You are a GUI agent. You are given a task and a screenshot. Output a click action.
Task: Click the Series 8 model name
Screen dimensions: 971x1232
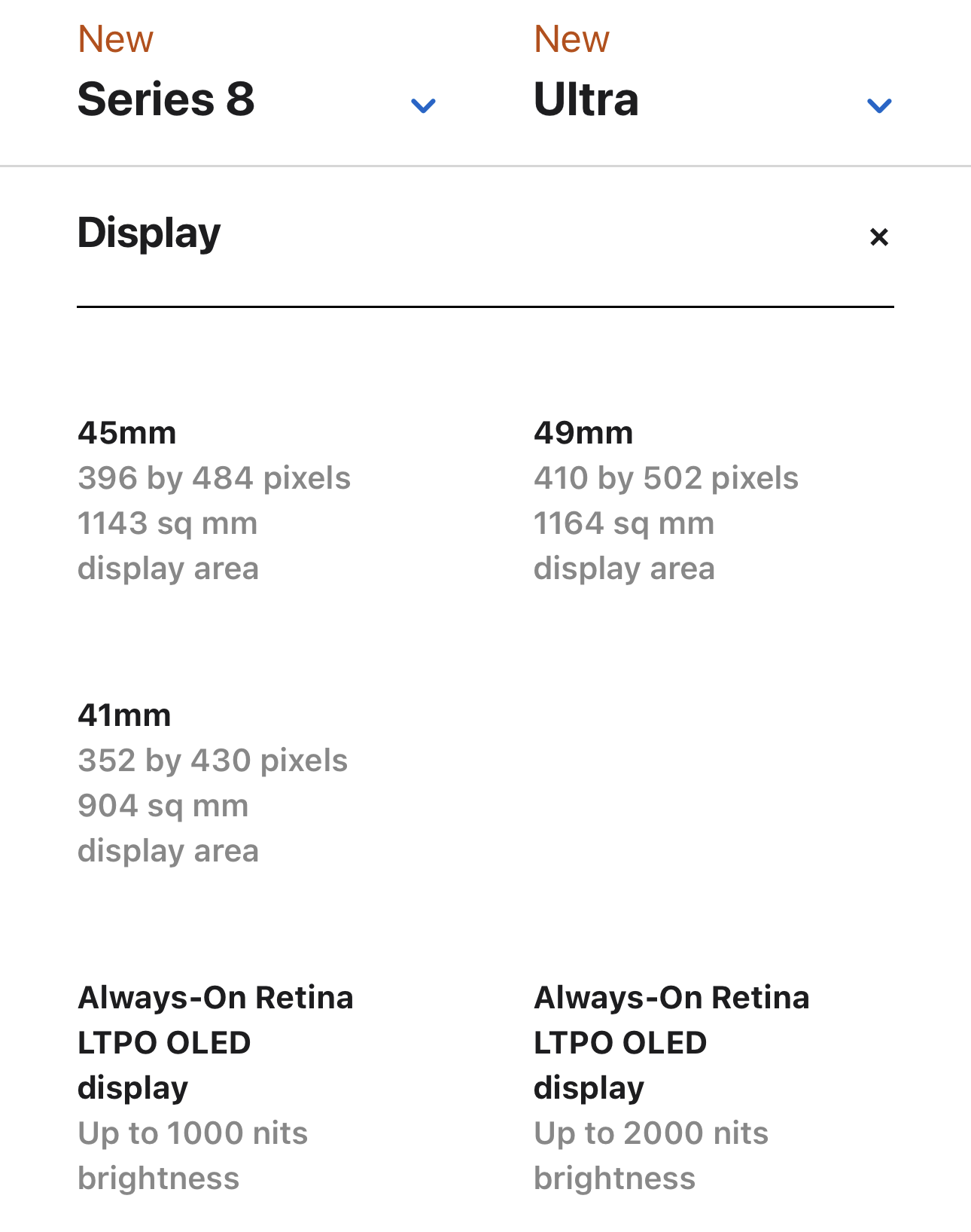166,99
